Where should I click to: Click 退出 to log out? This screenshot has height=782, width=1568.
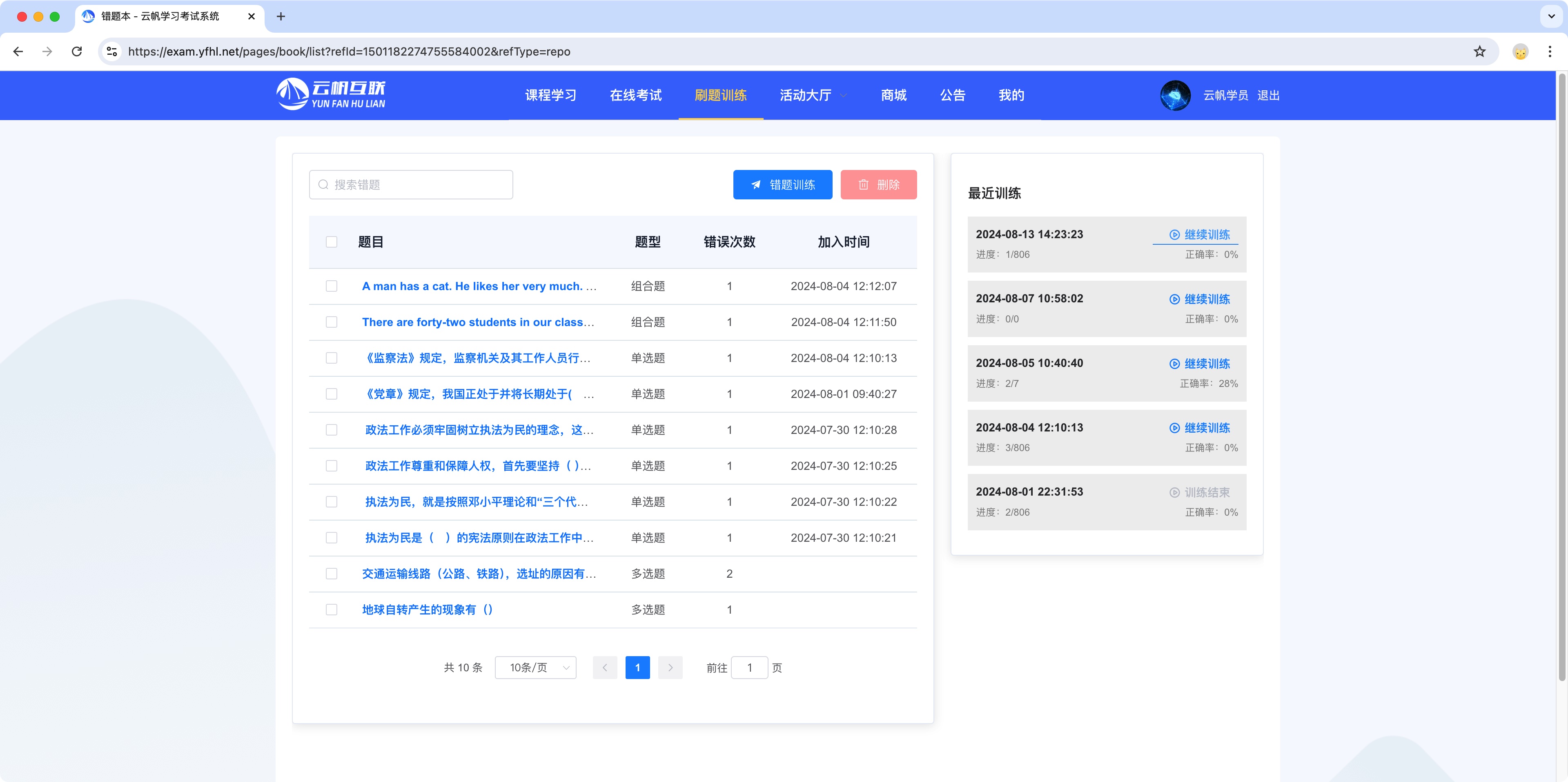click(1269, 96)
